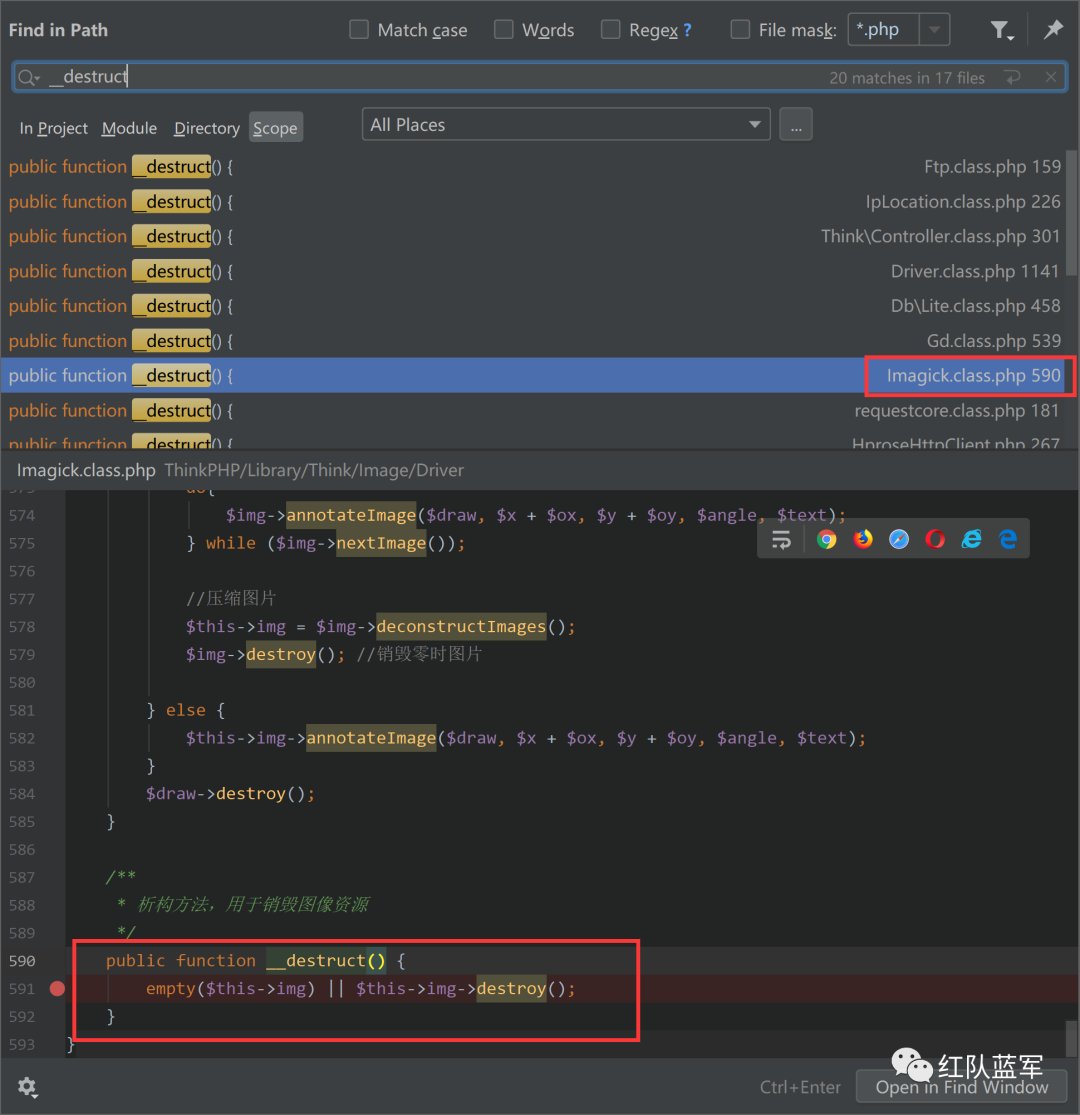This screenshot has width=1080, height=1115.
Task: Click deconstructImages call on line 578
Action: [461, 626]
